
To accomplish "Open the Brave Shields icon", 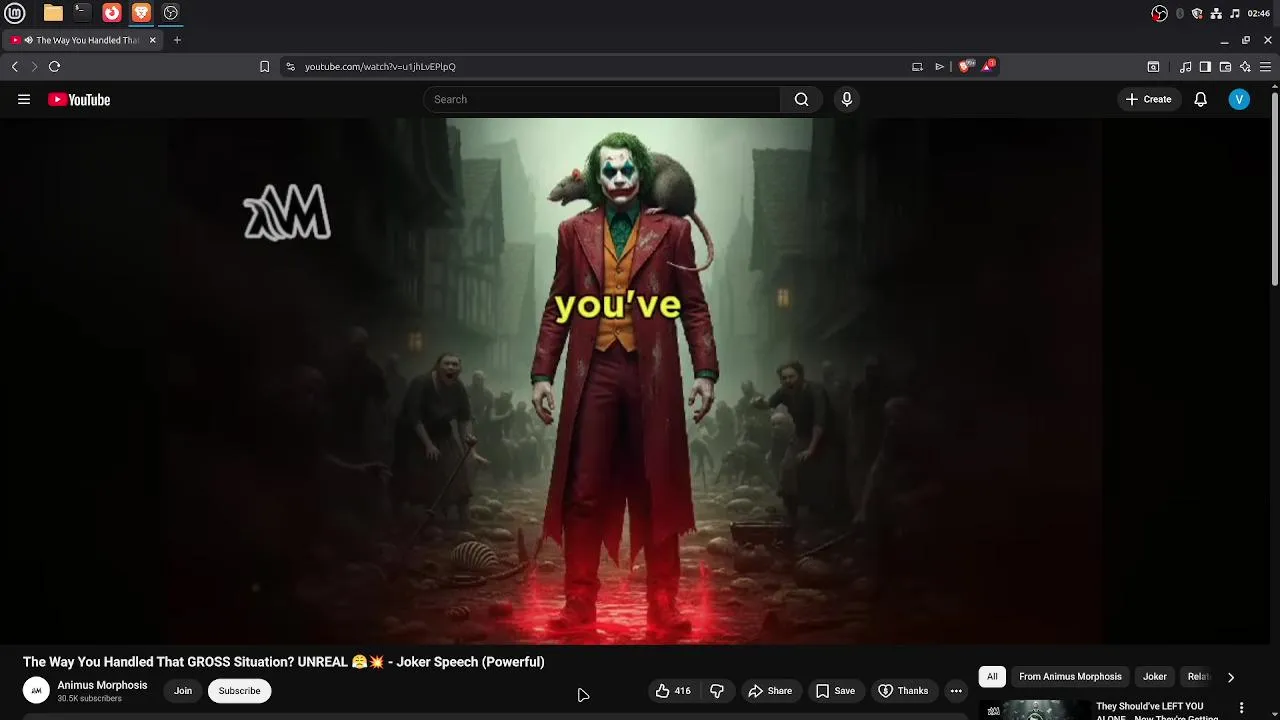I will (x=964, y=67).
